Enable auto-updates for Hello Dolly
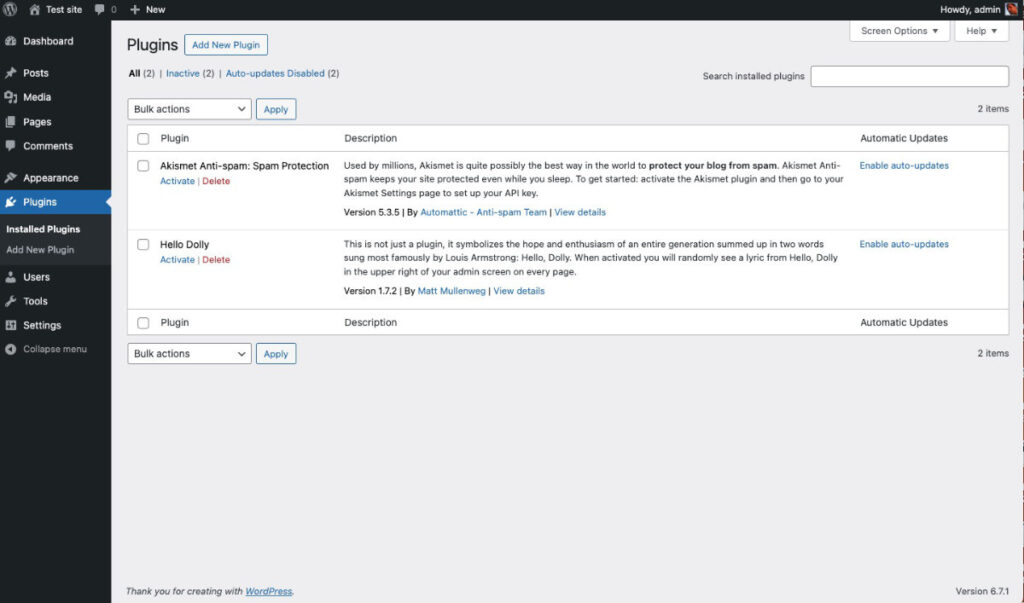 (x=904, y=244)
